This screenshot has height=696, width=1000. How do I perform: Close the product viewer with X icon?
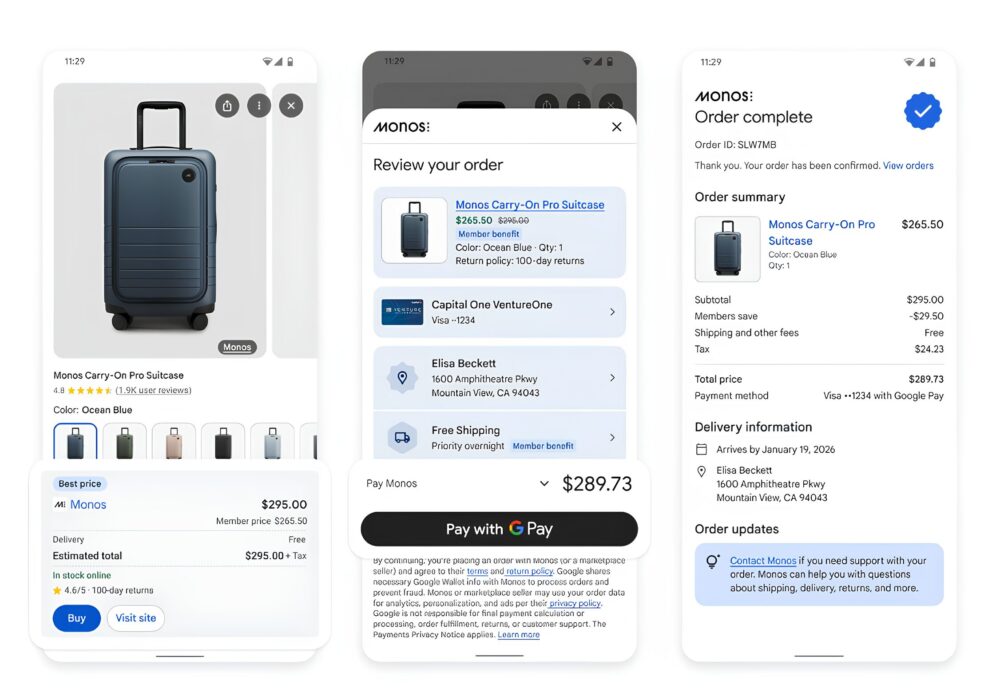coord(291,105)
